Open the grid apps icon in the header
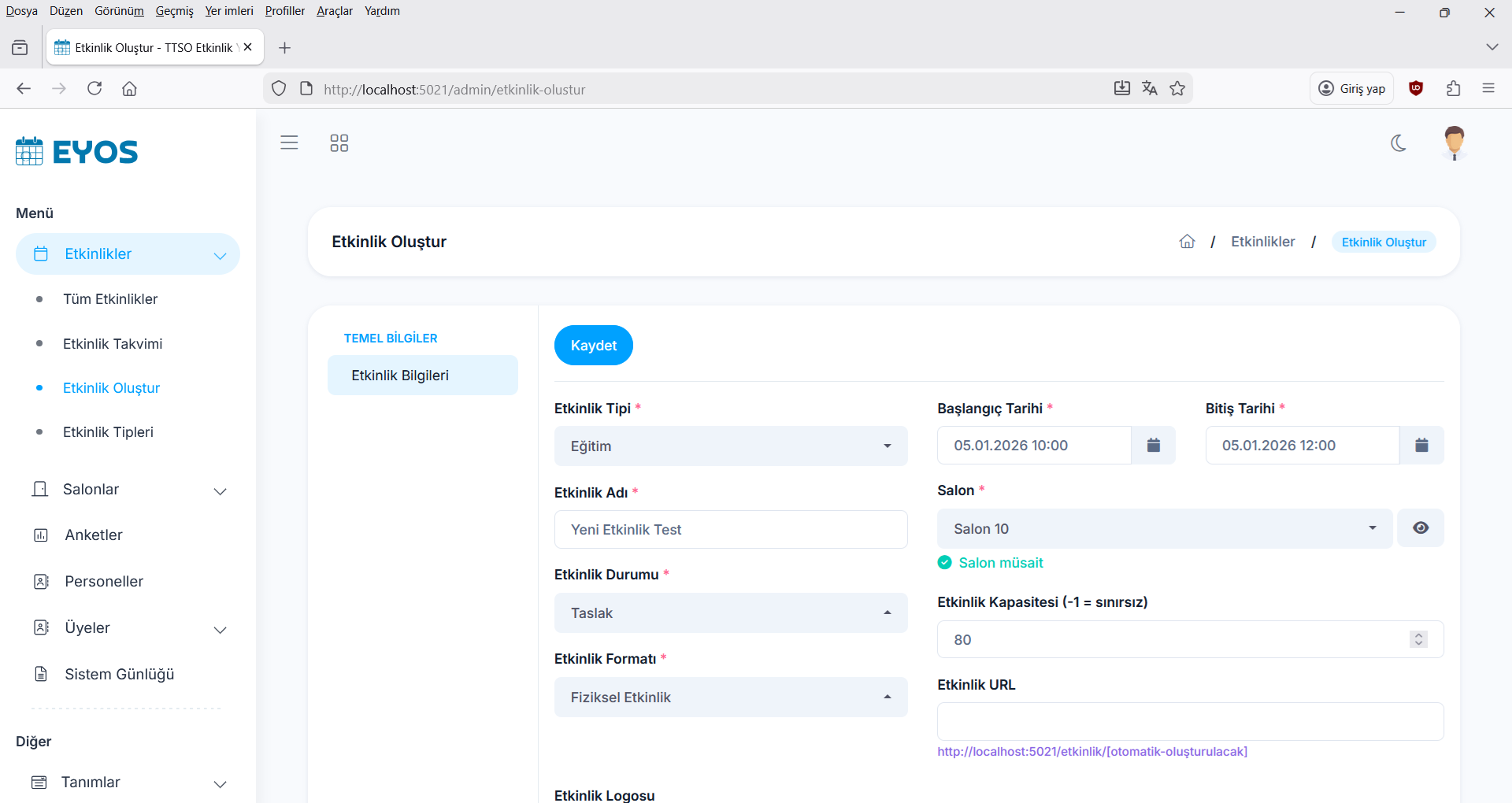 point(339,143)
